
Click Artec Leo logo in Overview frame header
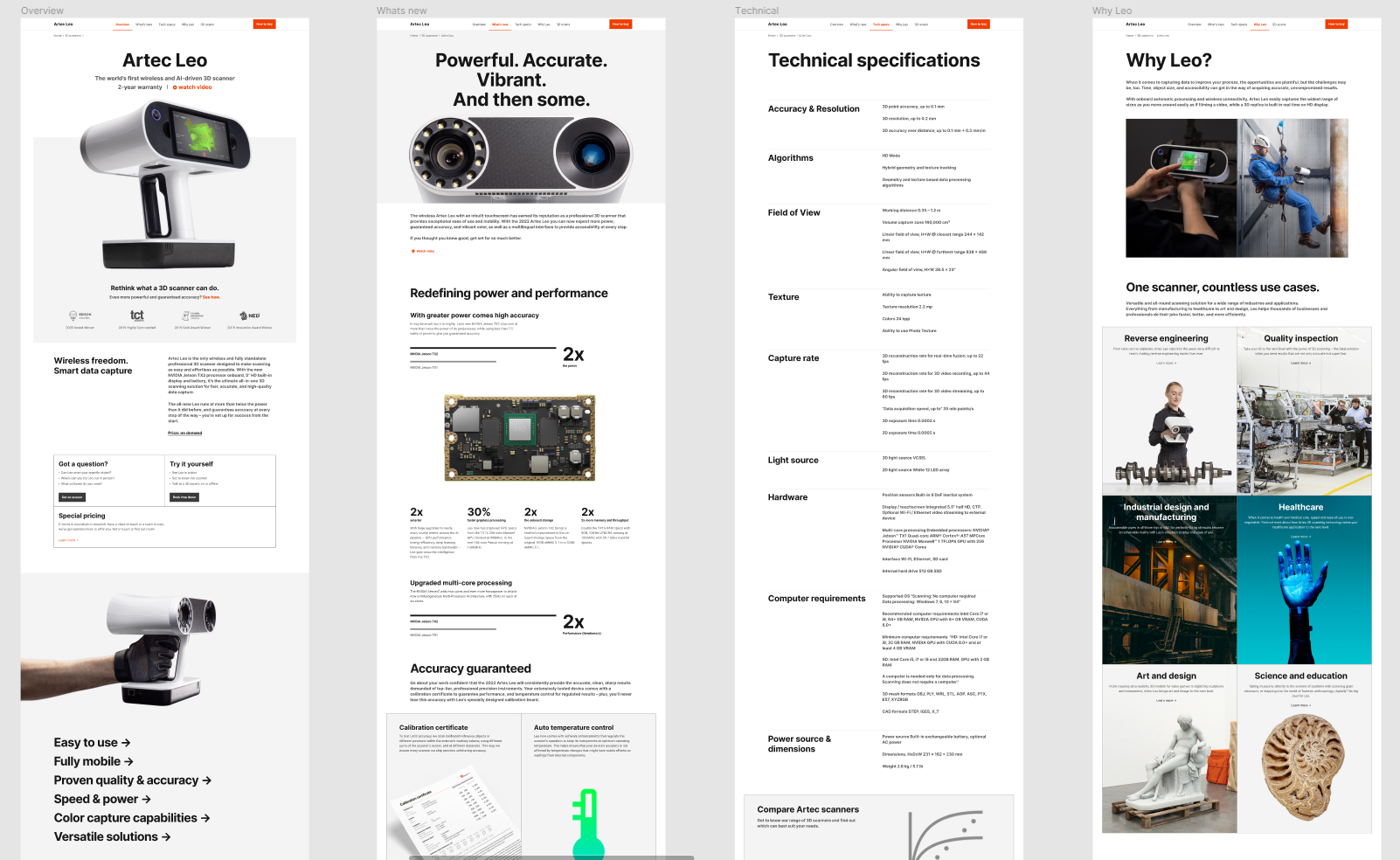click(64, 24)
